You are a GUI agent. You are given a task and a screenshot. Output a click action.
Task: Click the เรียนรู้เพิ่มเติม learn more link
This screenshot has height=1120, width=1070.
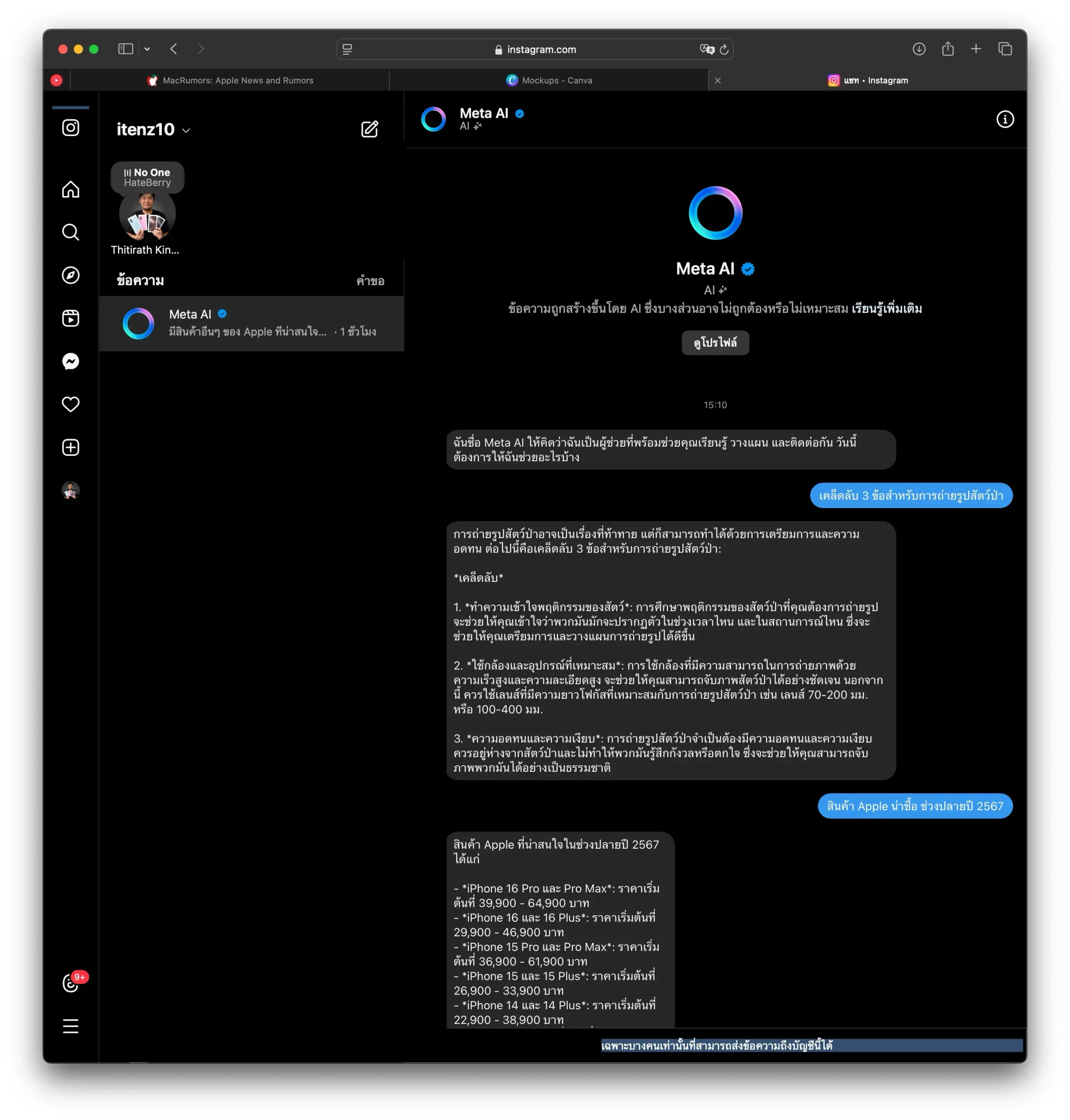886,309
